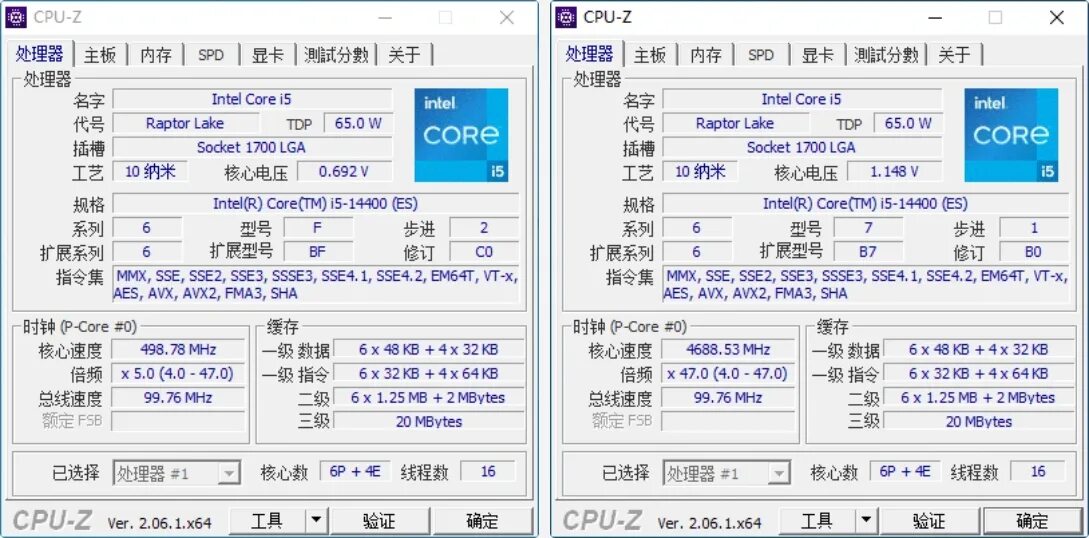1089x538 pixels.
Task: Click core voltage value 1.148 V
Action: pyautogui.click(x=894, y=171)
